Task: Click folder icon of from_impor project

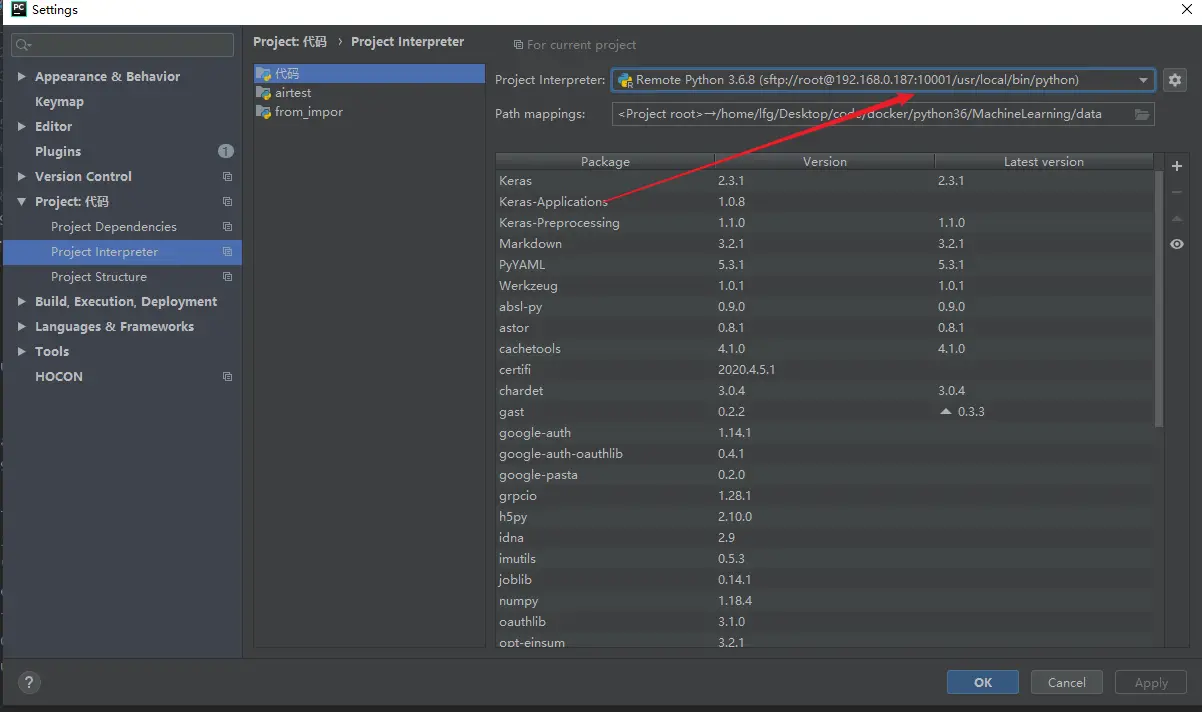Action: 264,112
